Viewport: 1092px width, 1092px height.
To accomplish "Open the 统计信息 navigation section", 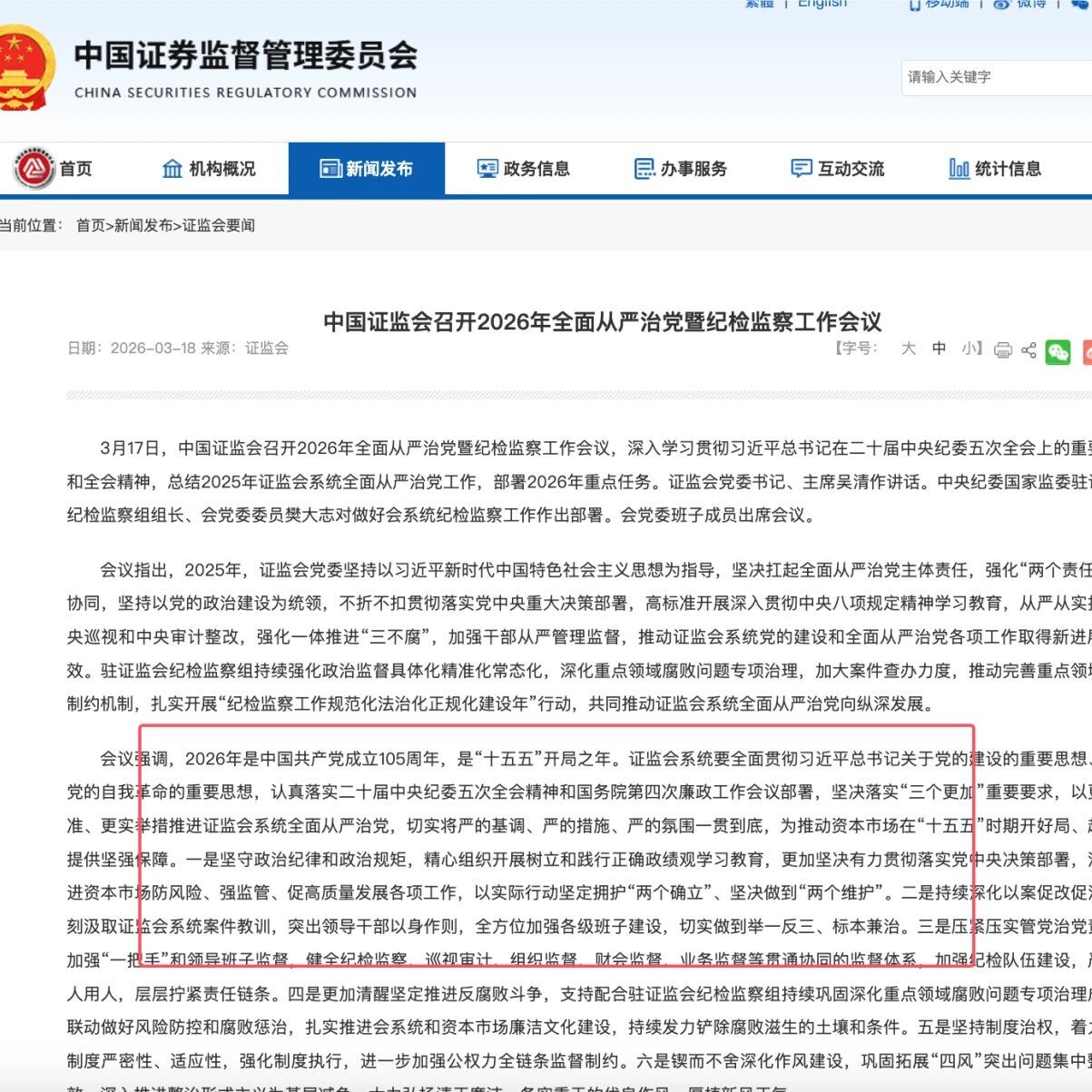I will [996, 168].
